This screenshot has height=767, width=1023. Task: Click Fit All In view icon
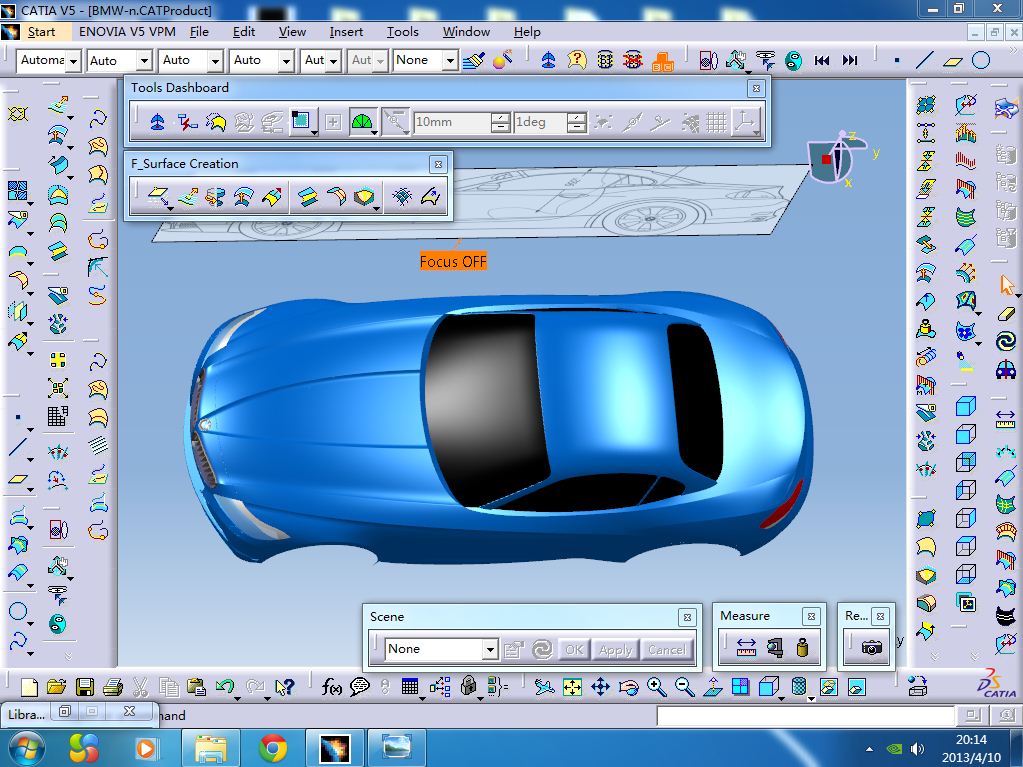[572, 686]
